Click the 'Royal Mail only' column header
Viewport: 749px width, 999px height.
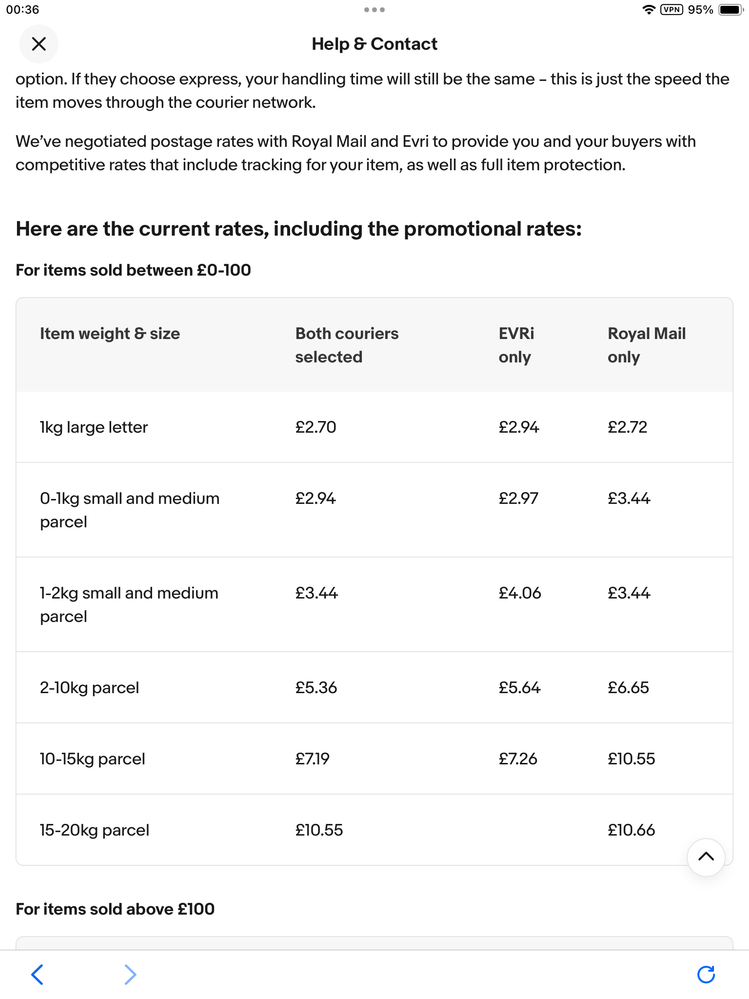646,345
